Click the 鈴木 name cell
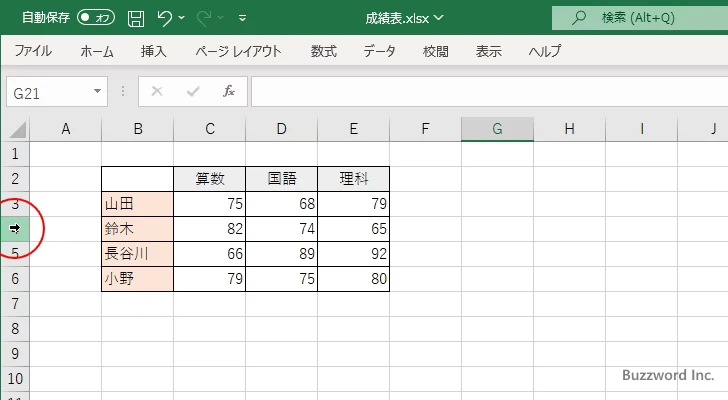This screenshot has height=400, width=728. click(137, 229)
